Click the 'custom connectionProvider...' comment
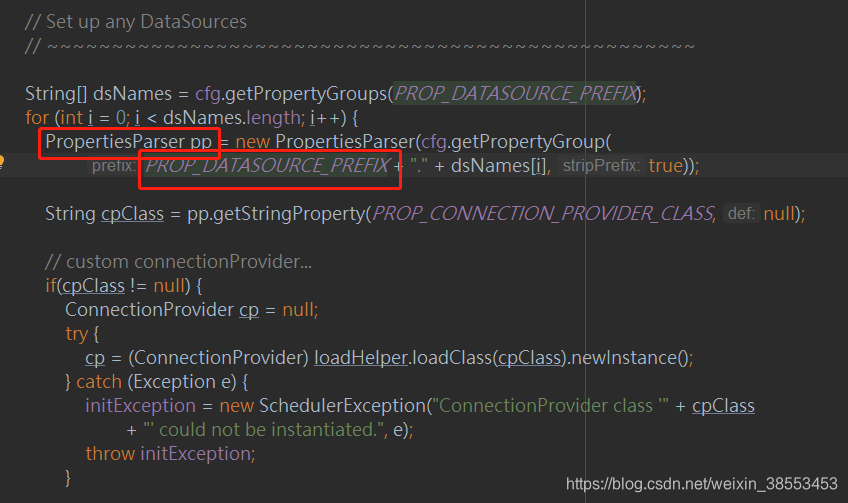The width and height of the screenshot is (848, 503). pos(178,262)
